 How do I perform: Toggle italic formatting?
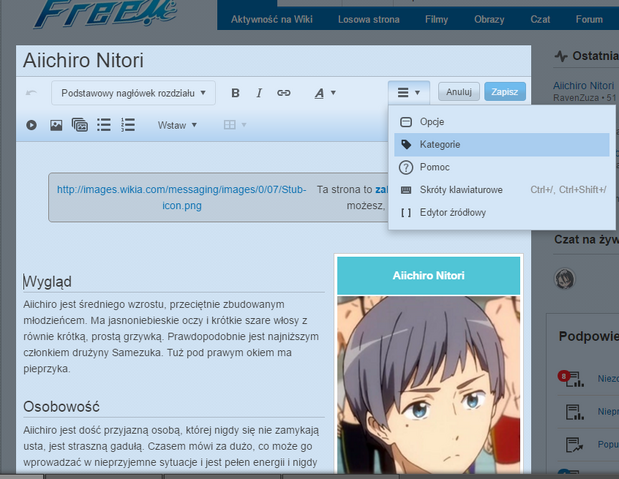pyautogui.click(x=259, y=93)
